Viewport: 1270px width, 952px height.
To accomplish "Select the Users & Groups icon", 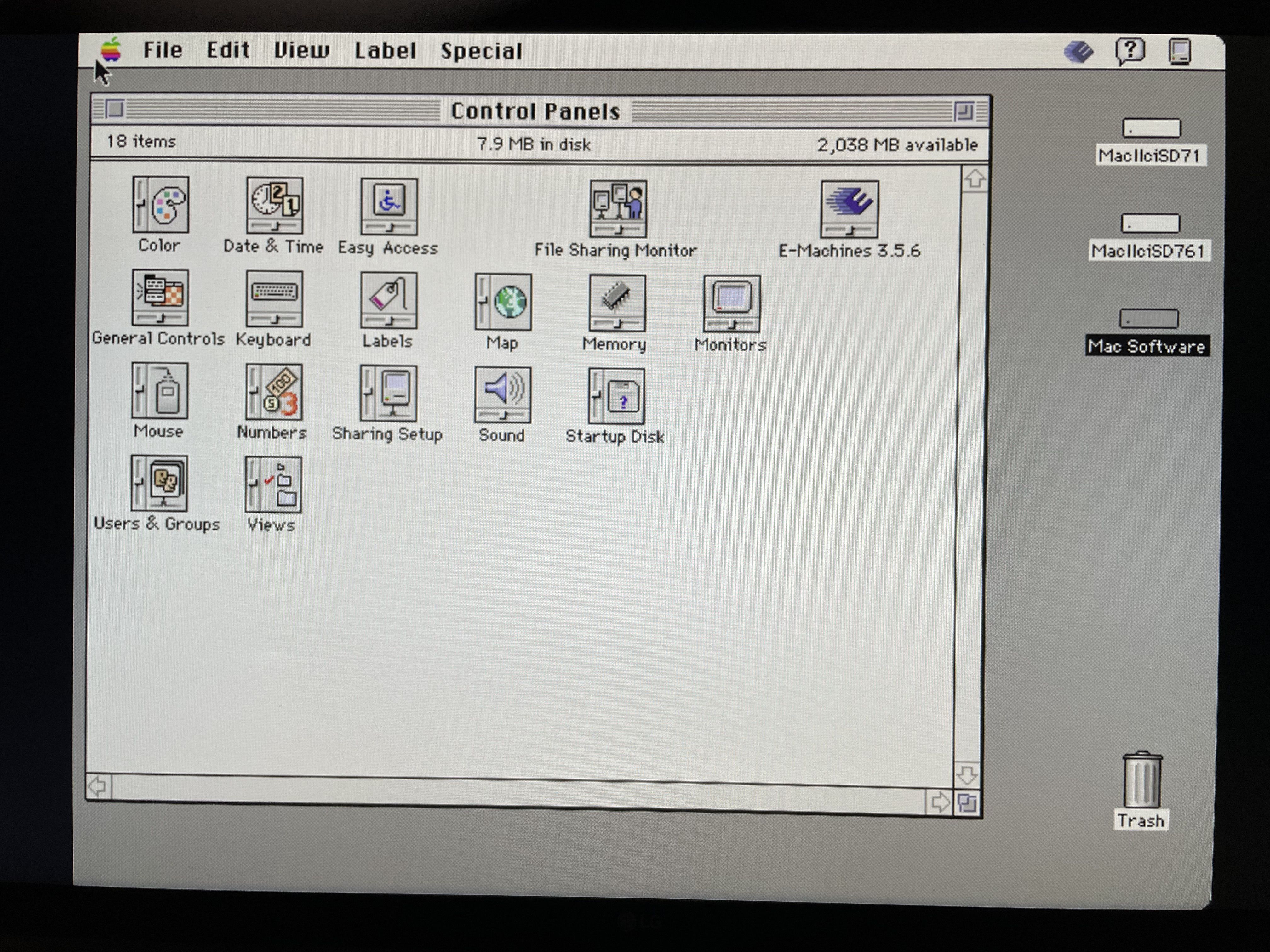I will pos(158,483).
